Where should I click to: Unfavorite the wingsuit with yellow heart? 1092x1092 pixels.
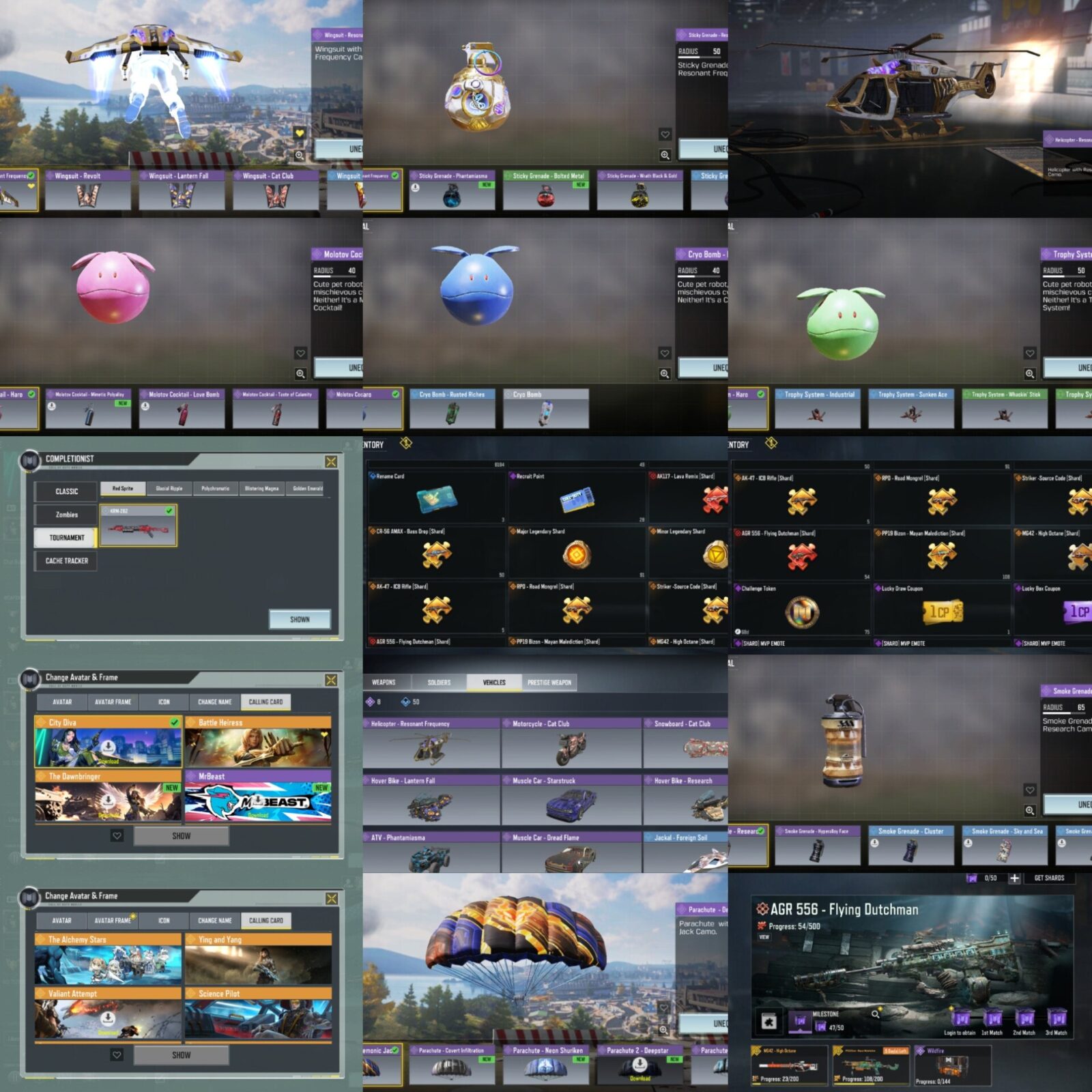[300, 133]
